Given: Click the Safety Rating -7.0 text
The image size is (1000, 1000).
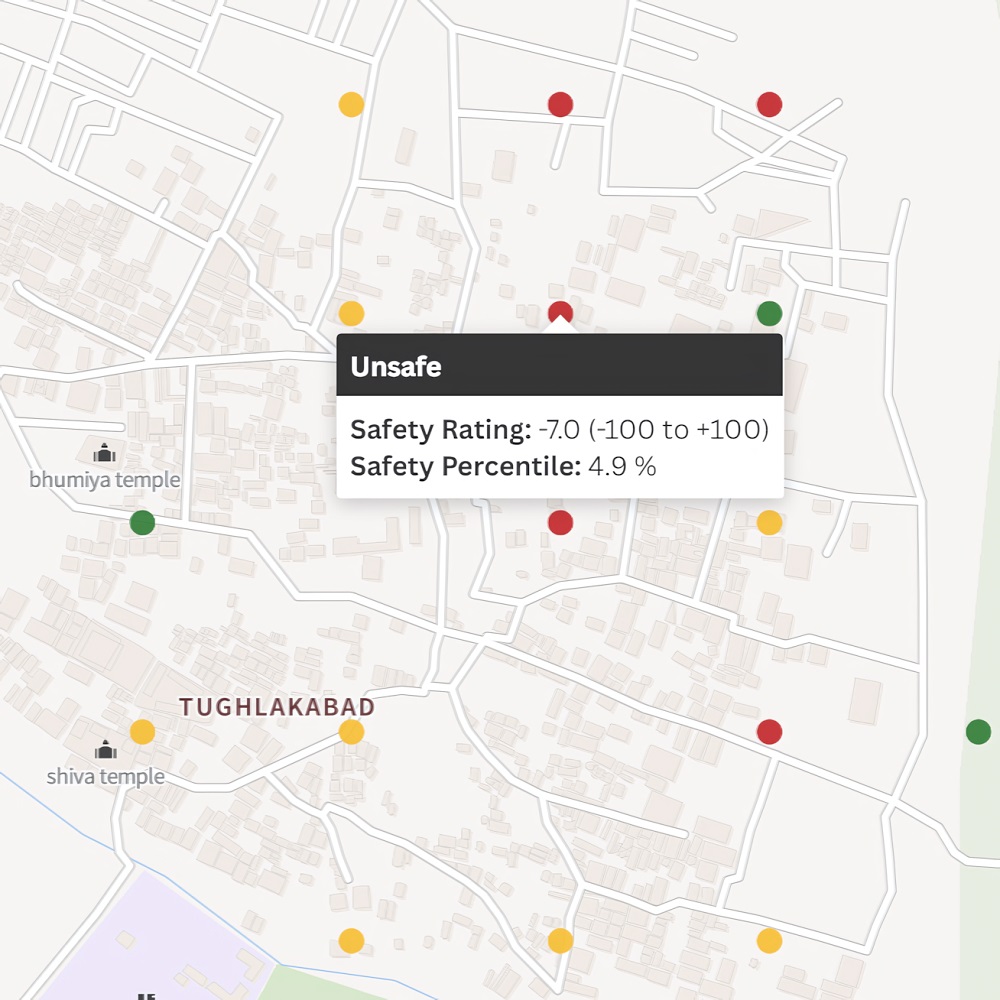Looking at the screenshot, I should (559, 429).
